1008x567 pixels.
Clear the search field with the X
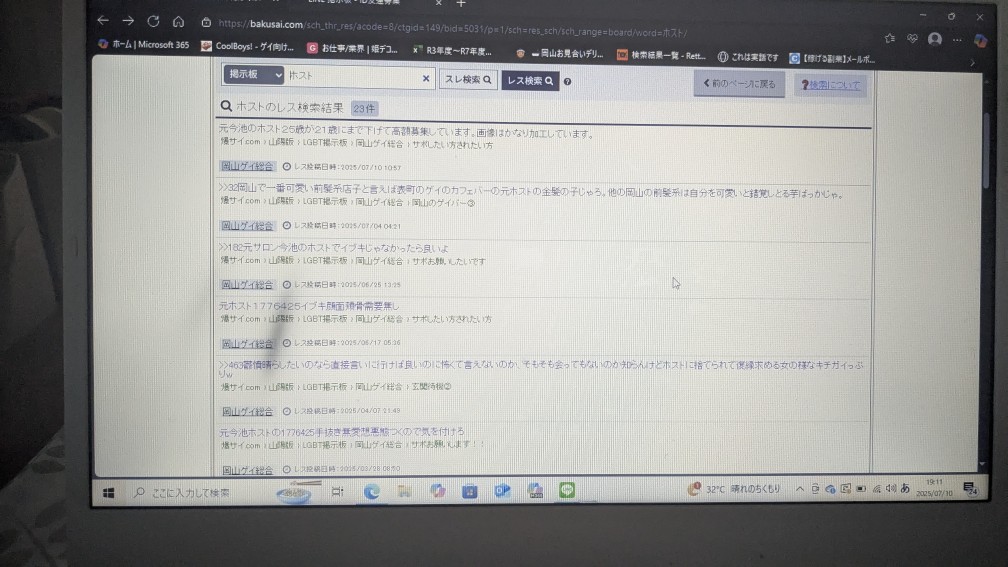point(426,78)
